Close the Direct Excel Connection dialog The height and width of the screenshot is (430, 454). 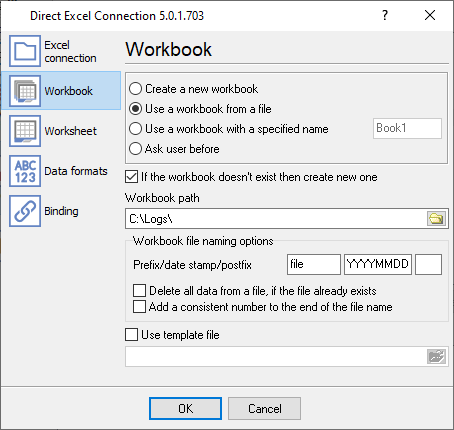pos(430,15)
